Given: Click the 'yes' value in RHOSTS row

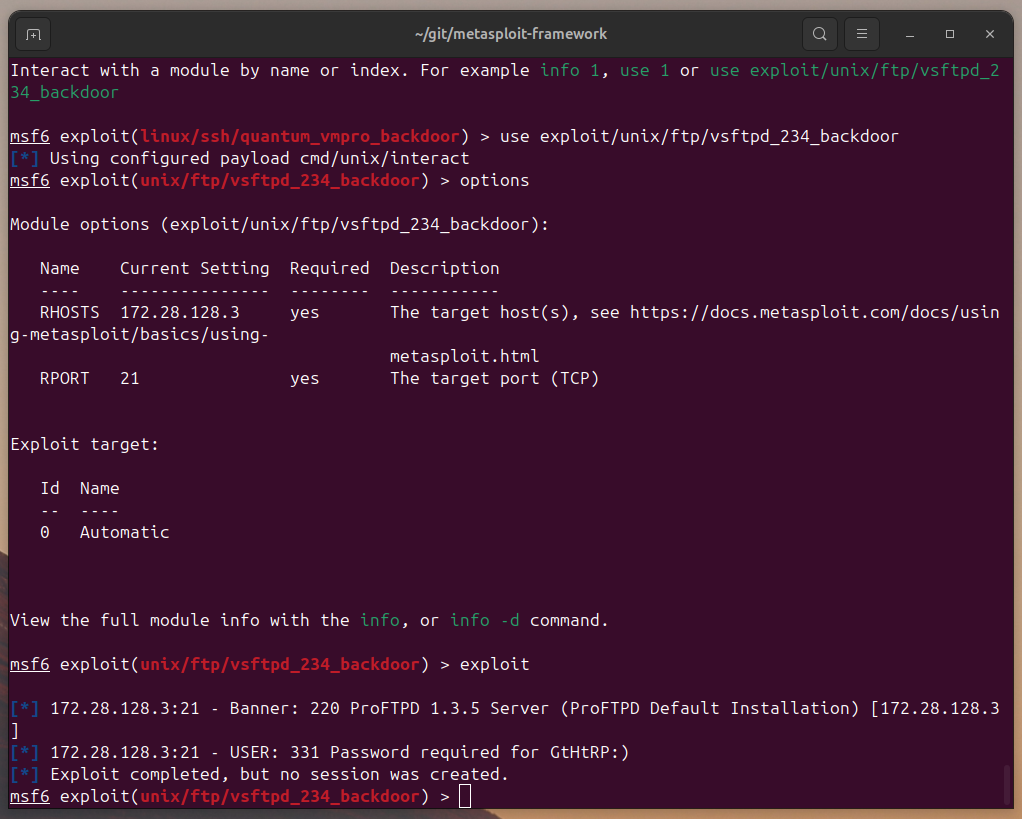Looking at the screenshot, I should (304, 313).
